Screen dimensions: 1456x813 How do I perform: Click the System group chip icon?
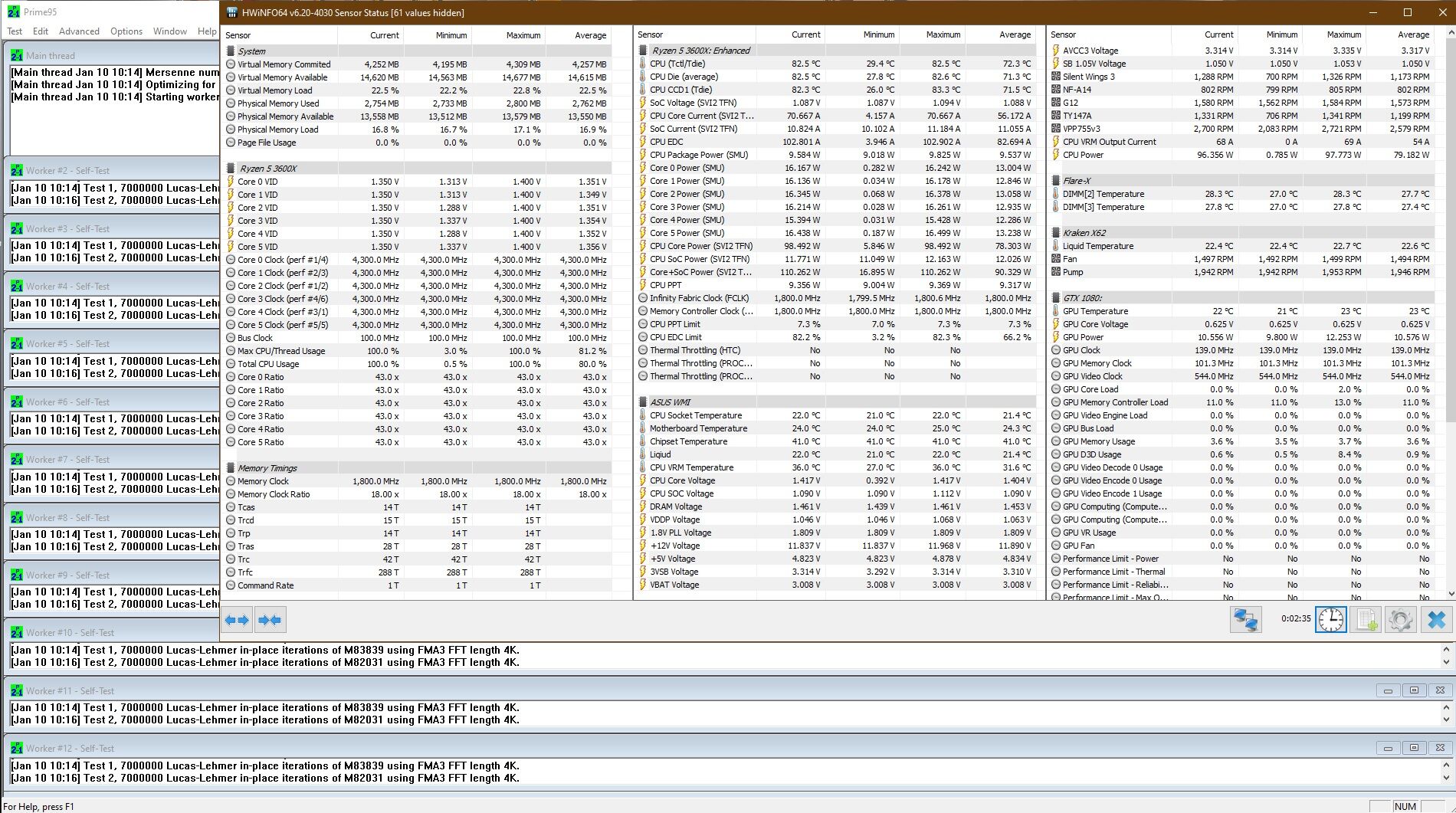pos(231,51)
